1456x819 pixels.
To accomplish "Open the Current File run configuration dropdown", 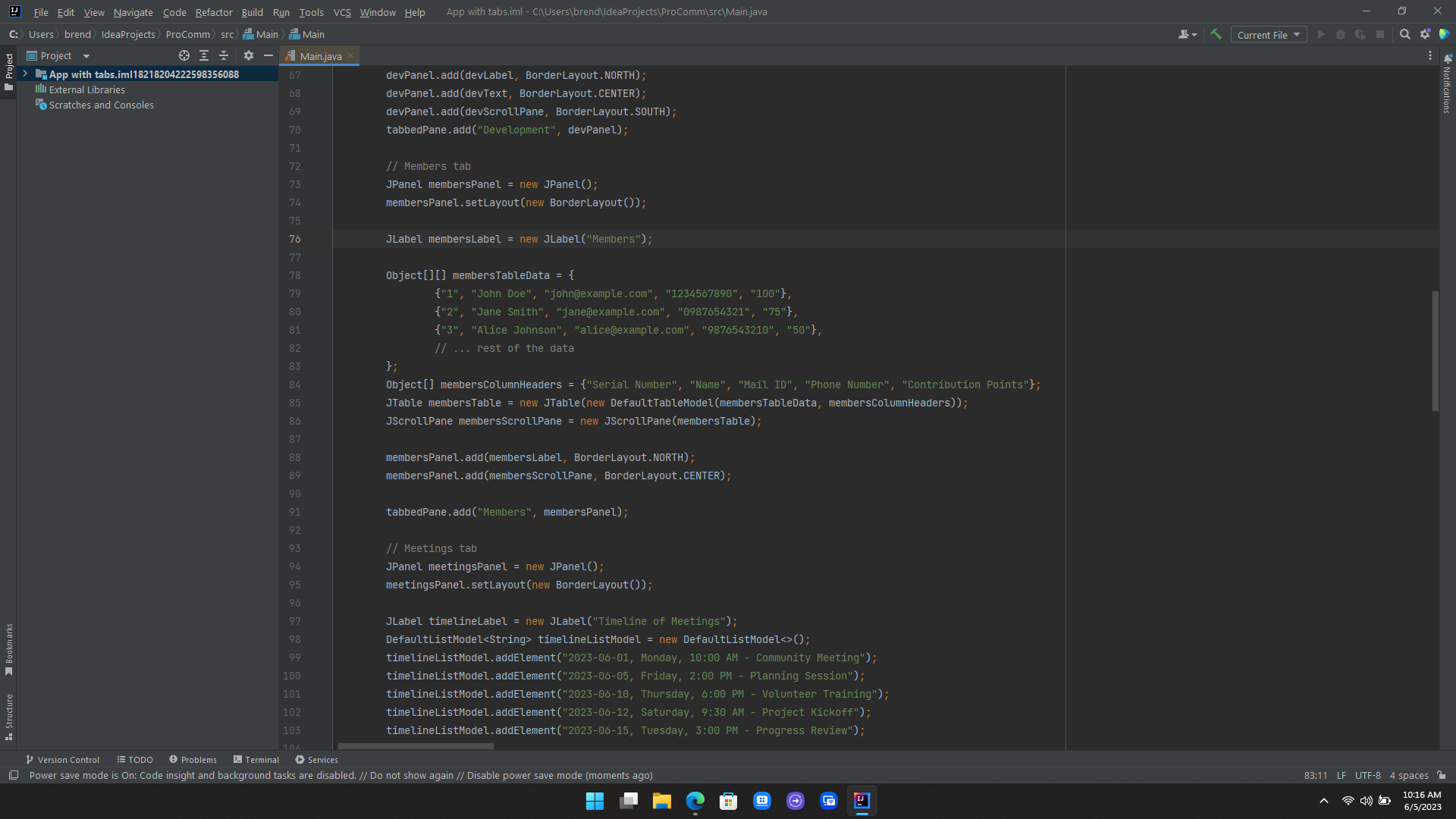I will tap(1268, 35).
